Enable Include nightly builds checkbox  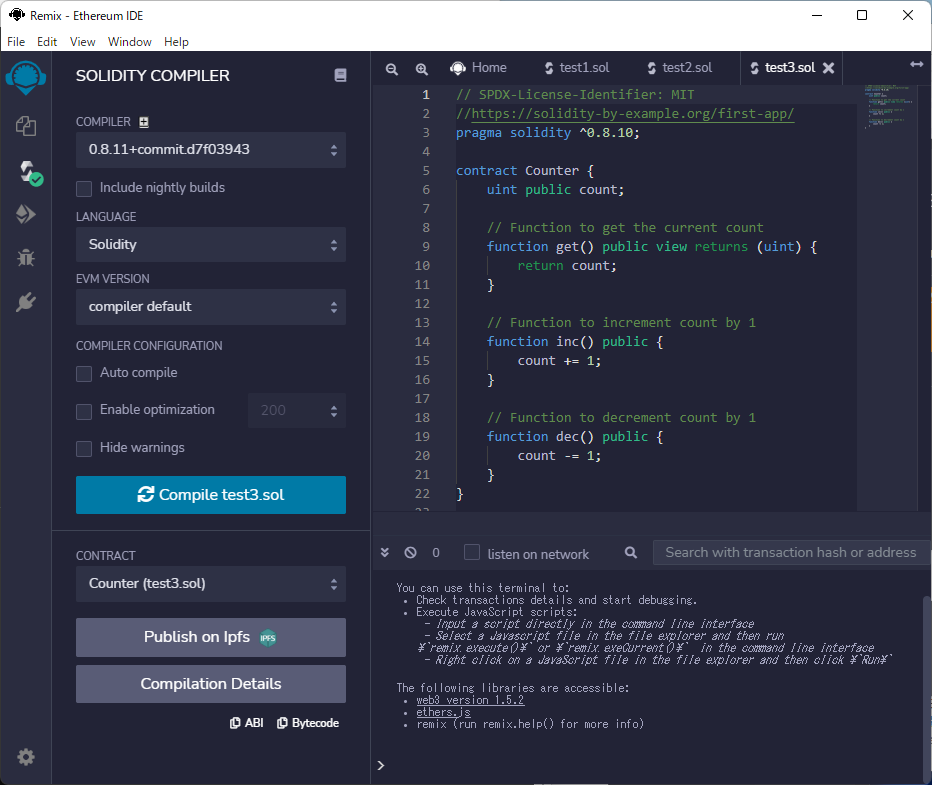[84, 188]
